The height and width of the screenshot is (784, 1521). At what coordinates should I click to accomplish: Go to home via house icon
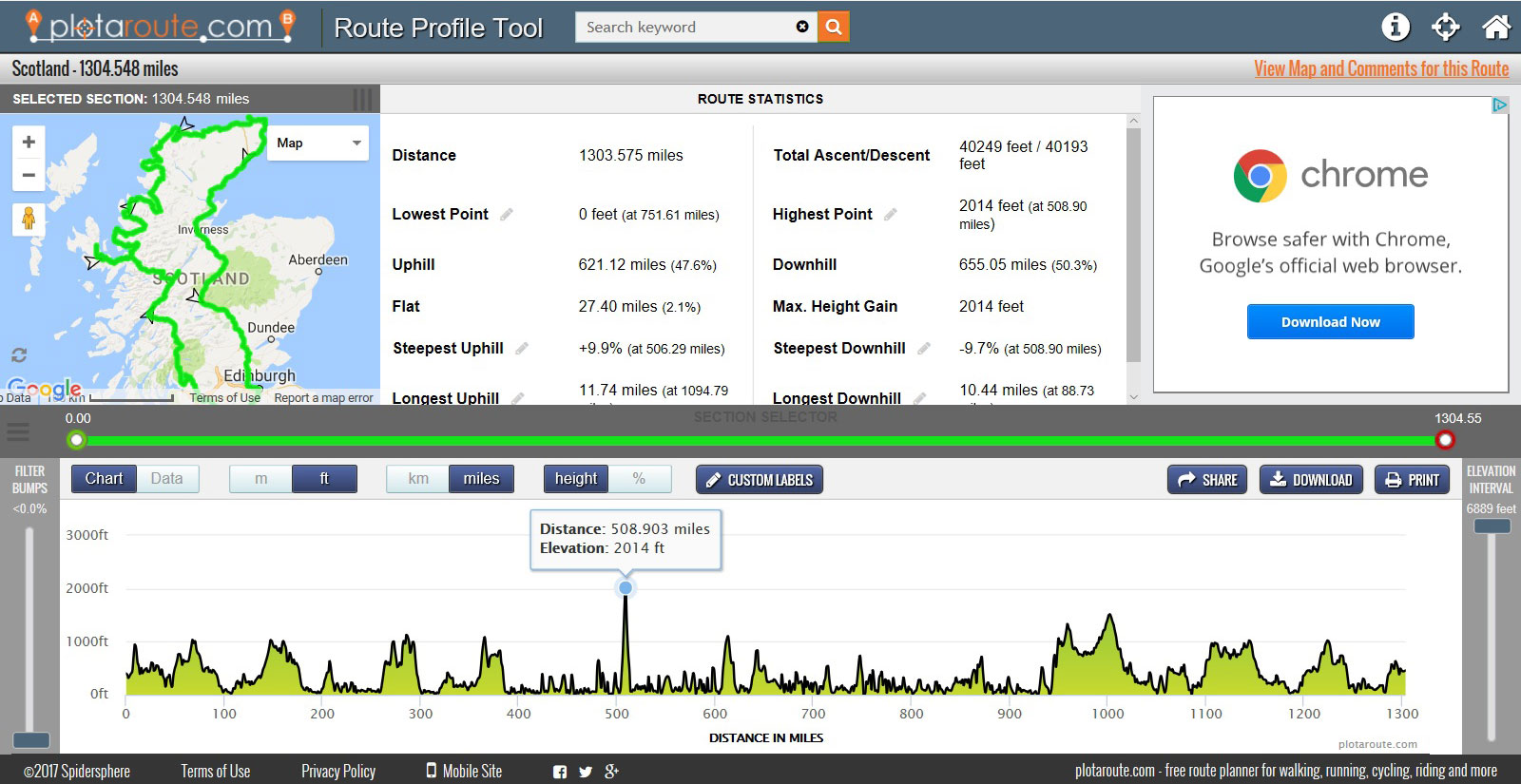1496,27
